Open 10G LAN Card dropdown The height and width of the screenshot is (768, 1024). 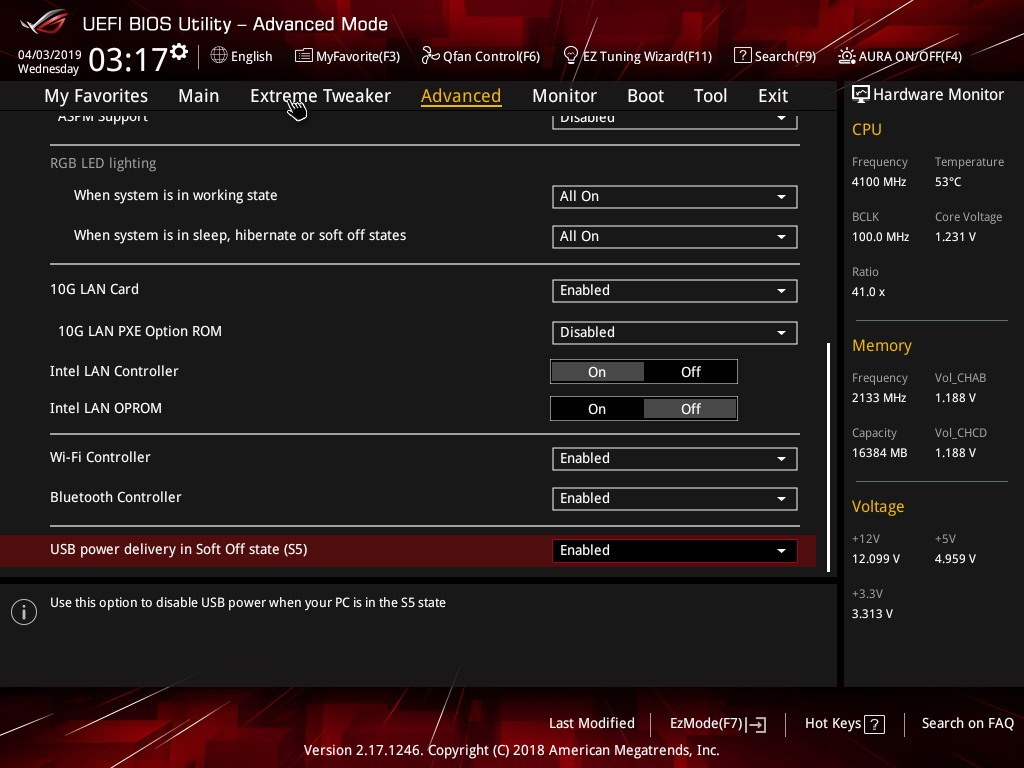674,291
